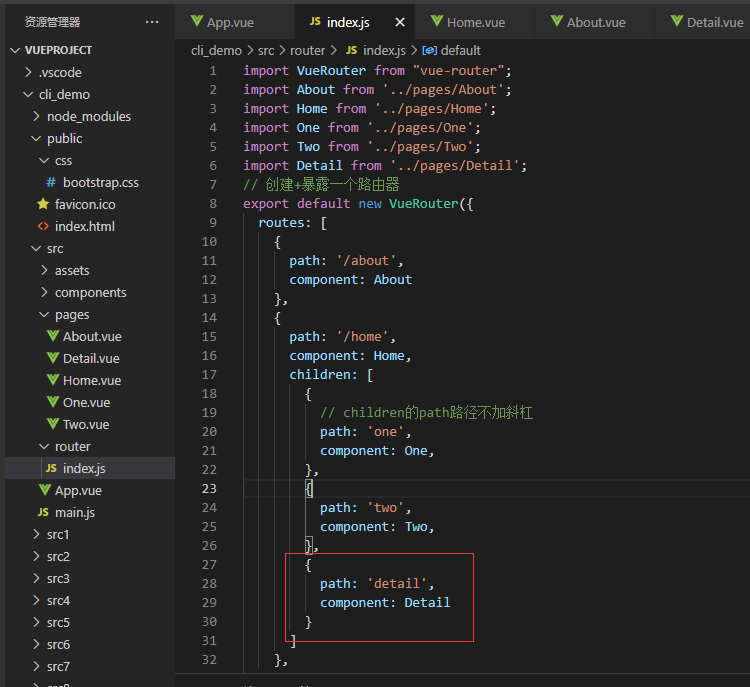This screenshot has height=687, width=750.
Task: Click index.js in the breadcrumb path
Action: 384,50
